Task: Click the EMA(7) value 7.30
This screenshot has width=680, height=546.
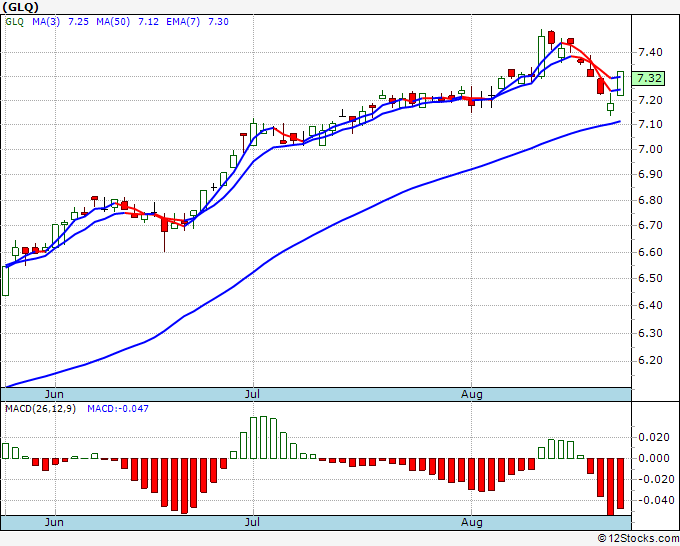Action: (218, 22)
